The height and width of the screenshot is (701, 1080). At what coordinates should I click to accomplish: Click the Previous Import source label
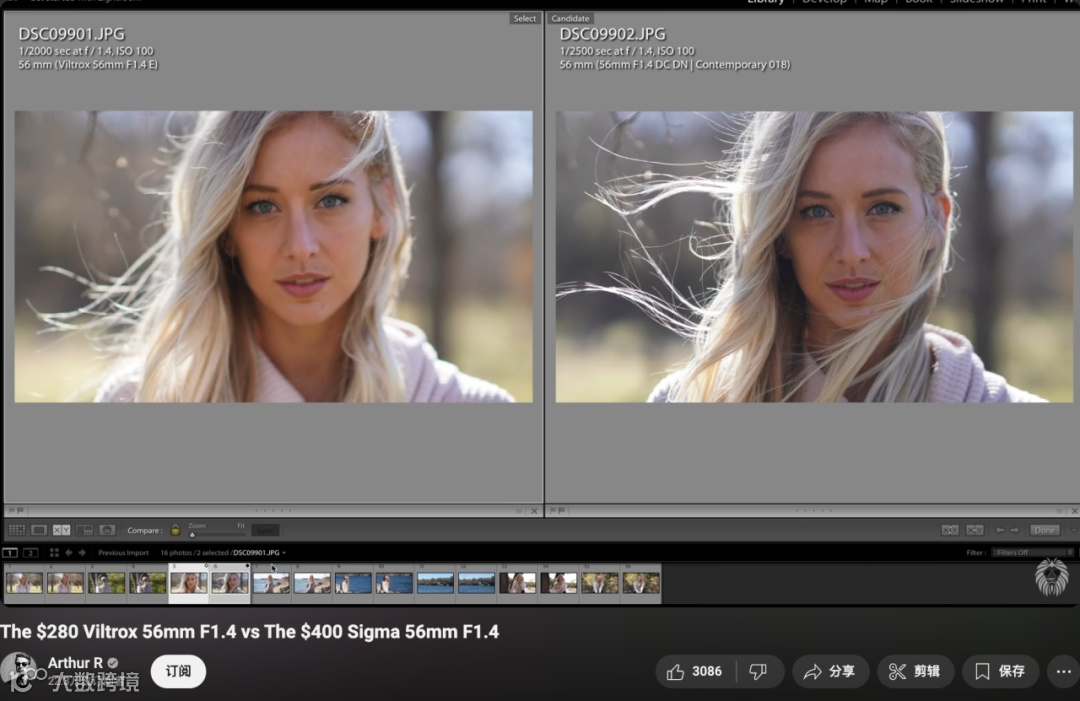tap(123, 552)
